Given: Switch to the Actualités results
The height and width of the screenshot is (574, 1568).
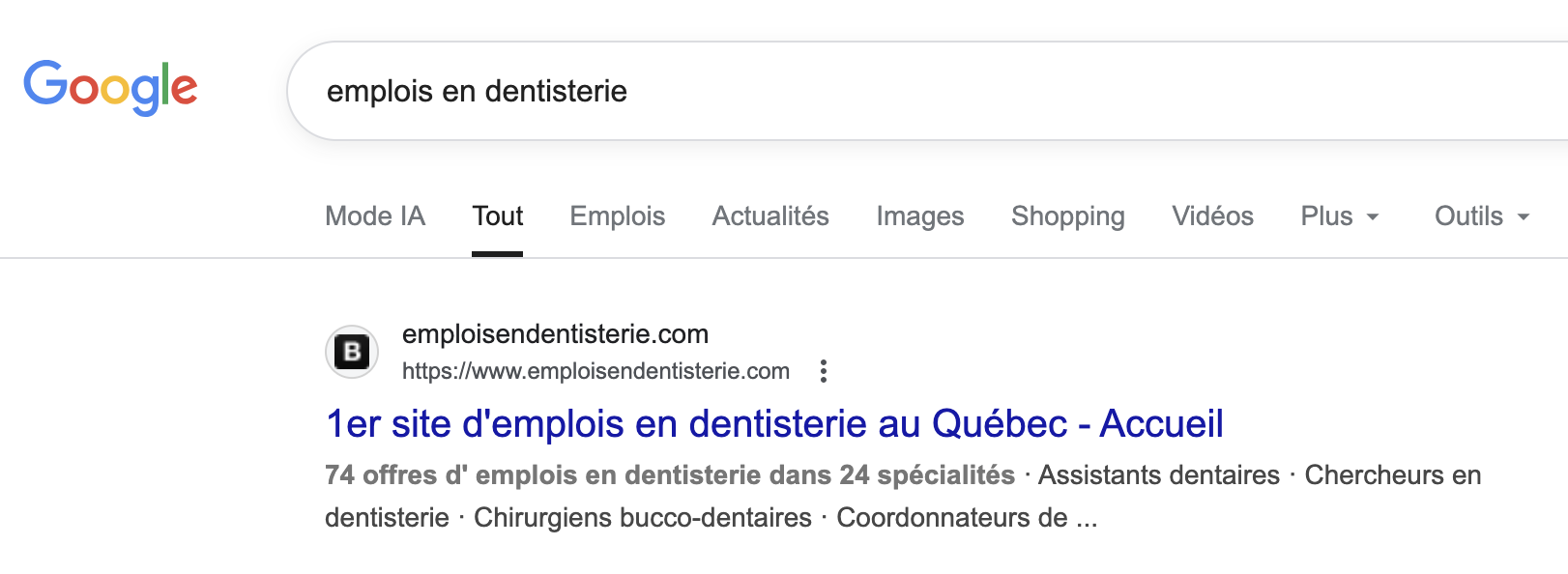Looking at the screenshot, I should tap(769, 215).
